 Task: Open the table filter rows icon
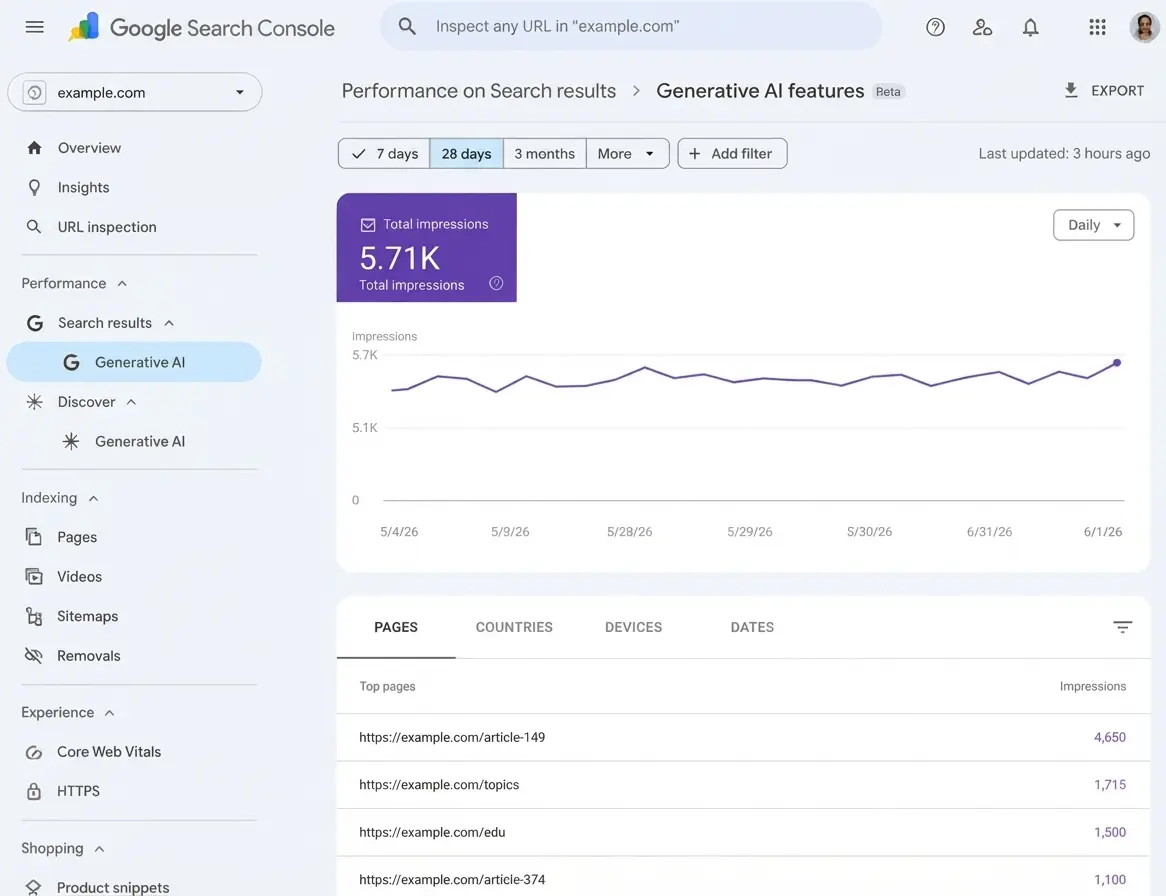click(1122, 627)
